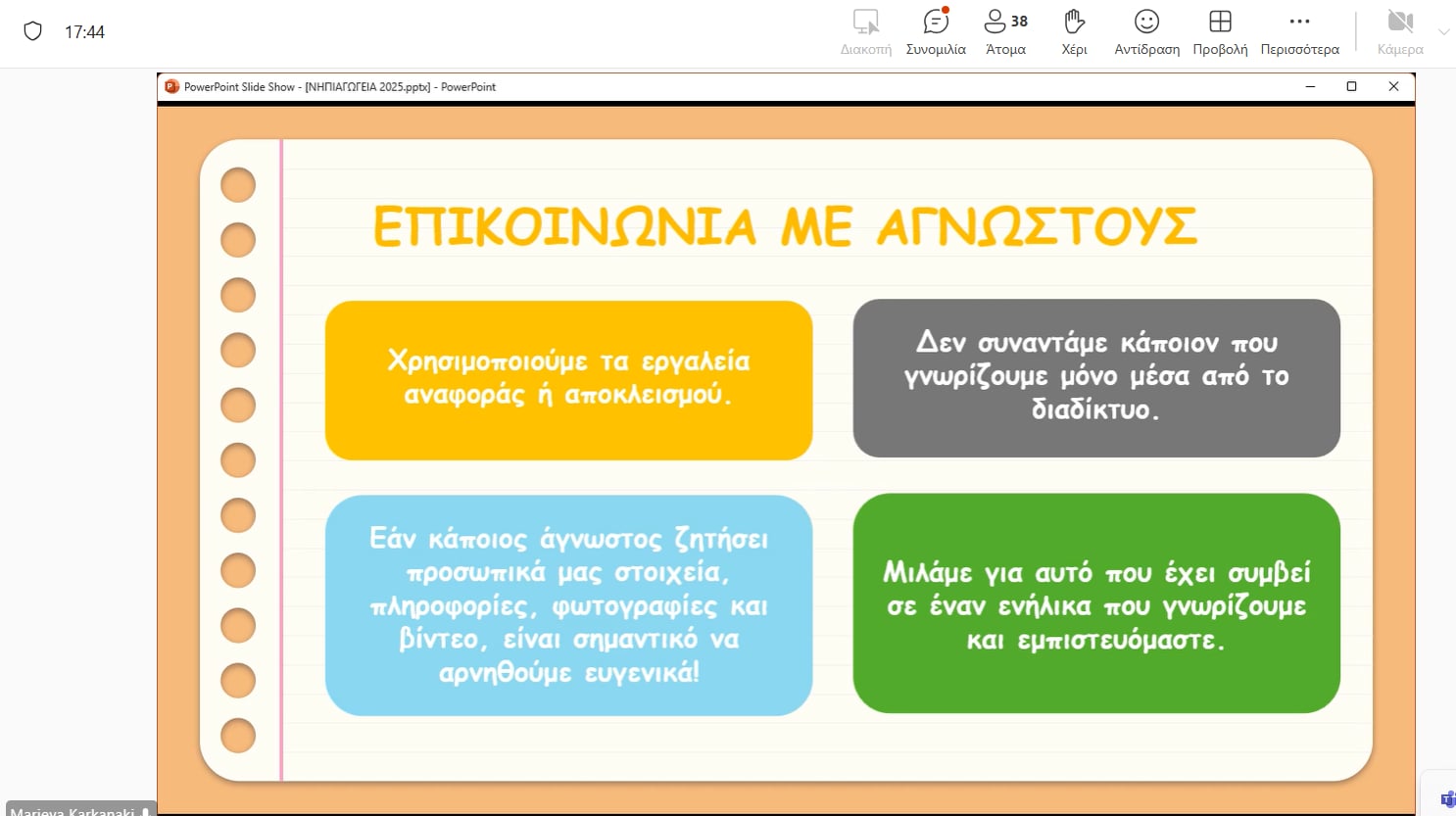1456x816 pixels.
Task: Open the Αντίδραση reactions smiley
Action: point(1146,31)
